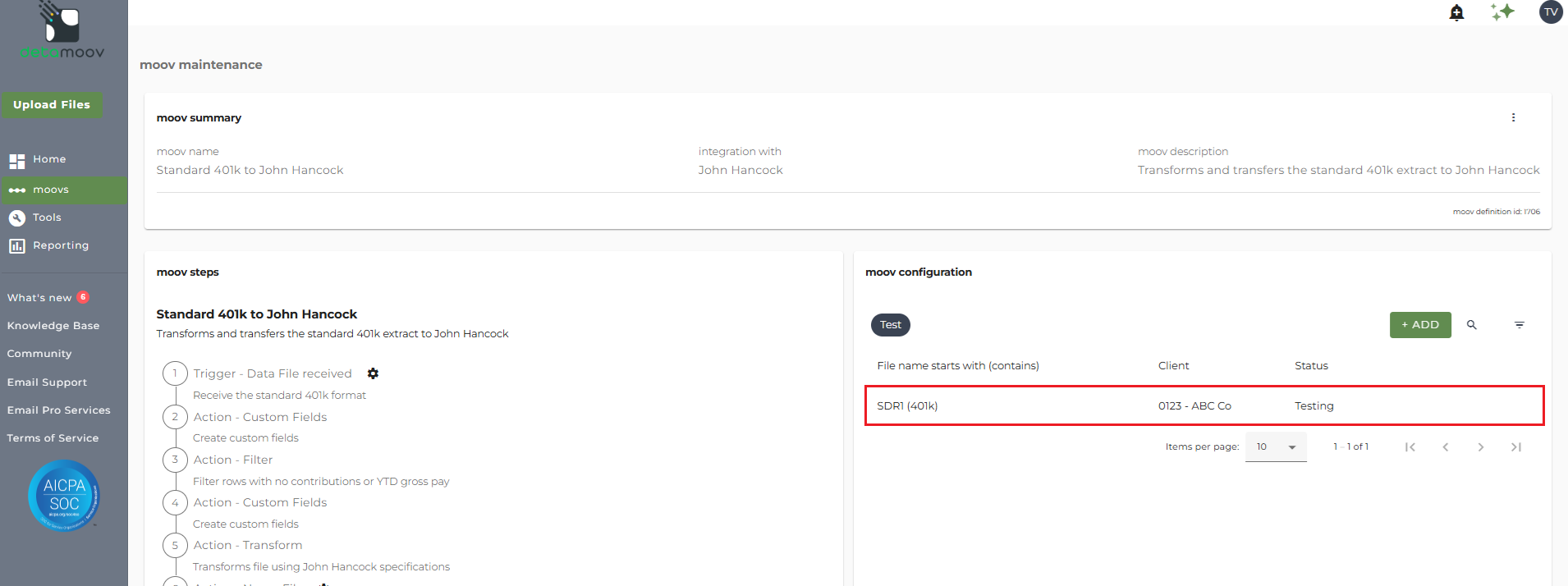Select step 1 circle marker
This screenshot has height=586, width=1568.
coord(175,373)
